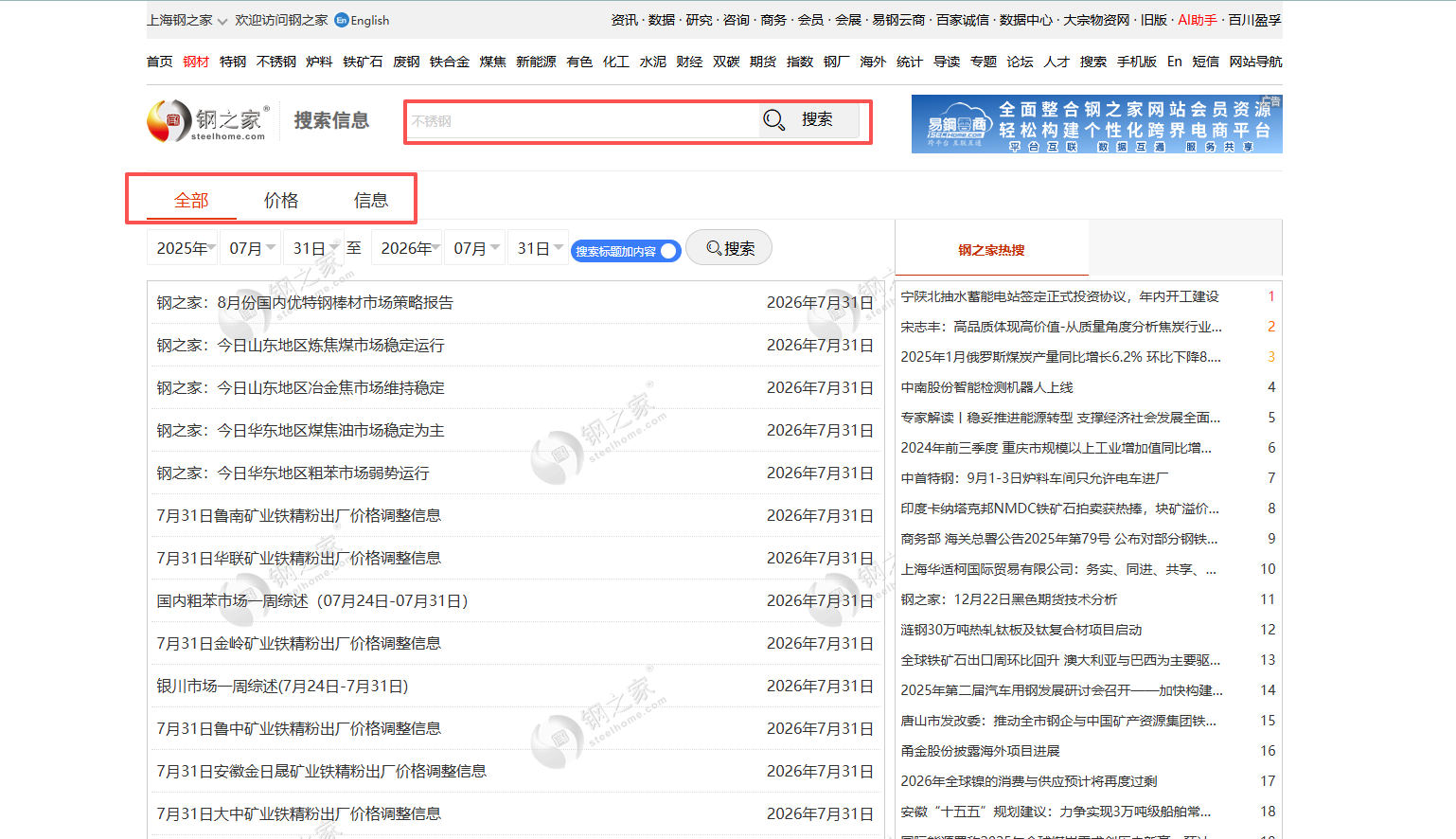Open the end month 07月 dropdown
Screen dimensions: 1456x839
(474, 248)
